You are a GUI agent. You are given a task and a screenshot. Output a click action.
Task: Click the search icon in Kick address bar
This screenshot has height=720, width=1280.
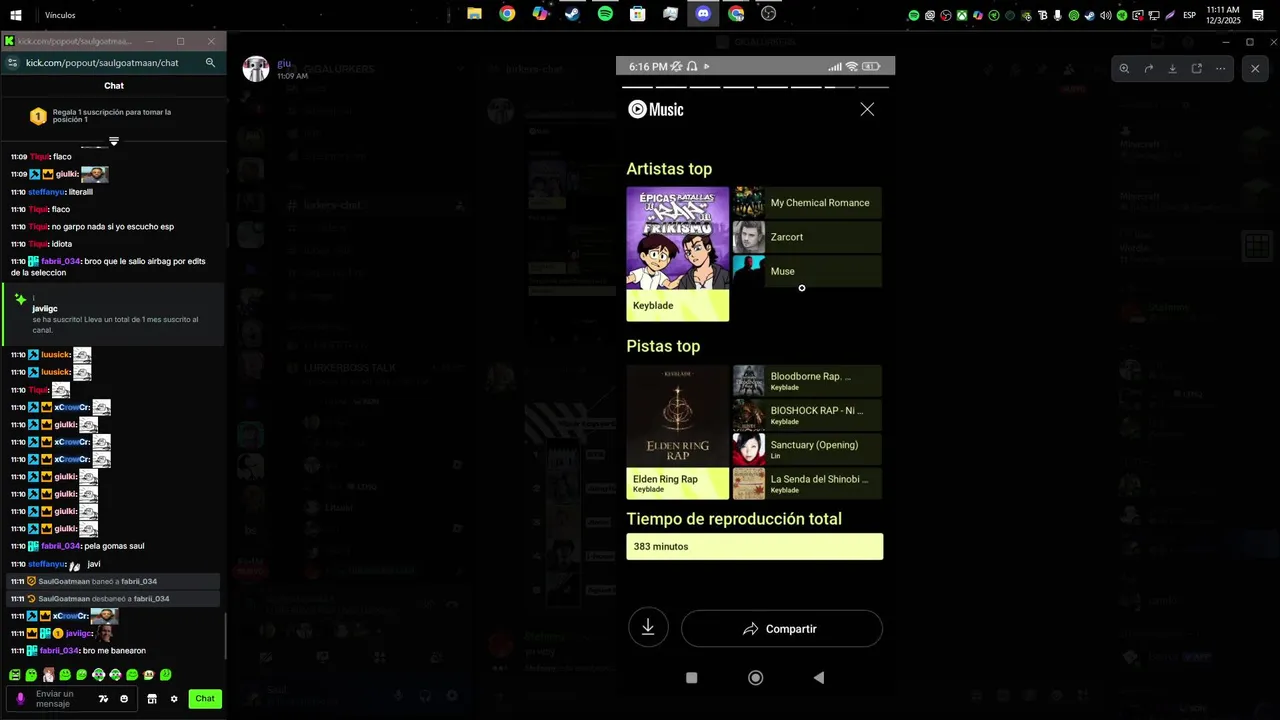210,62
